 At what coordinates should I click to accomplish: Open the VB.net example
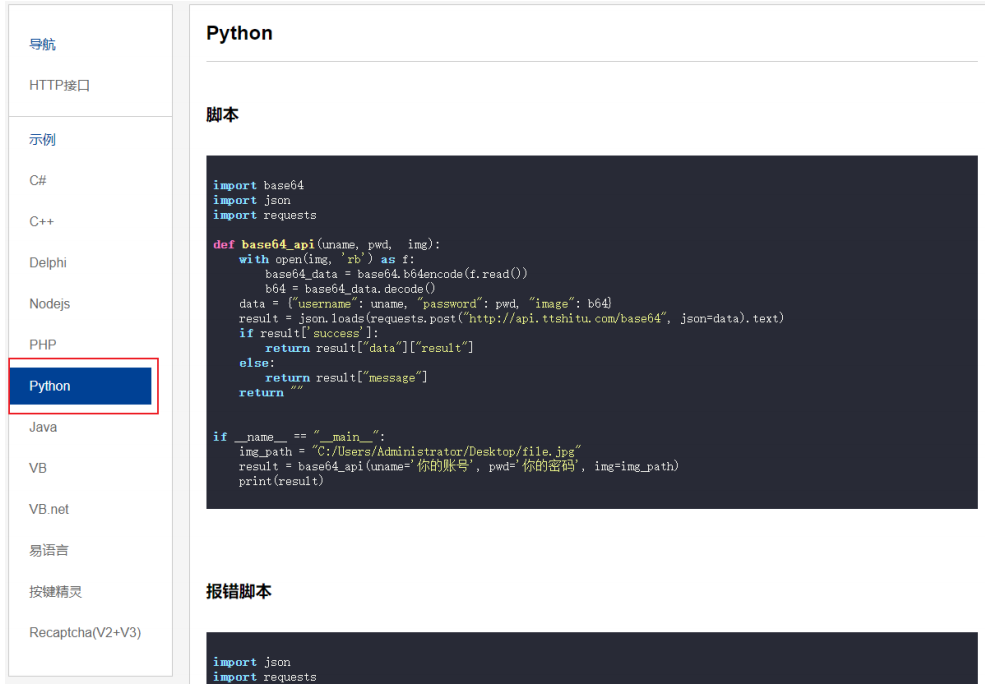[x=49, y=509]
